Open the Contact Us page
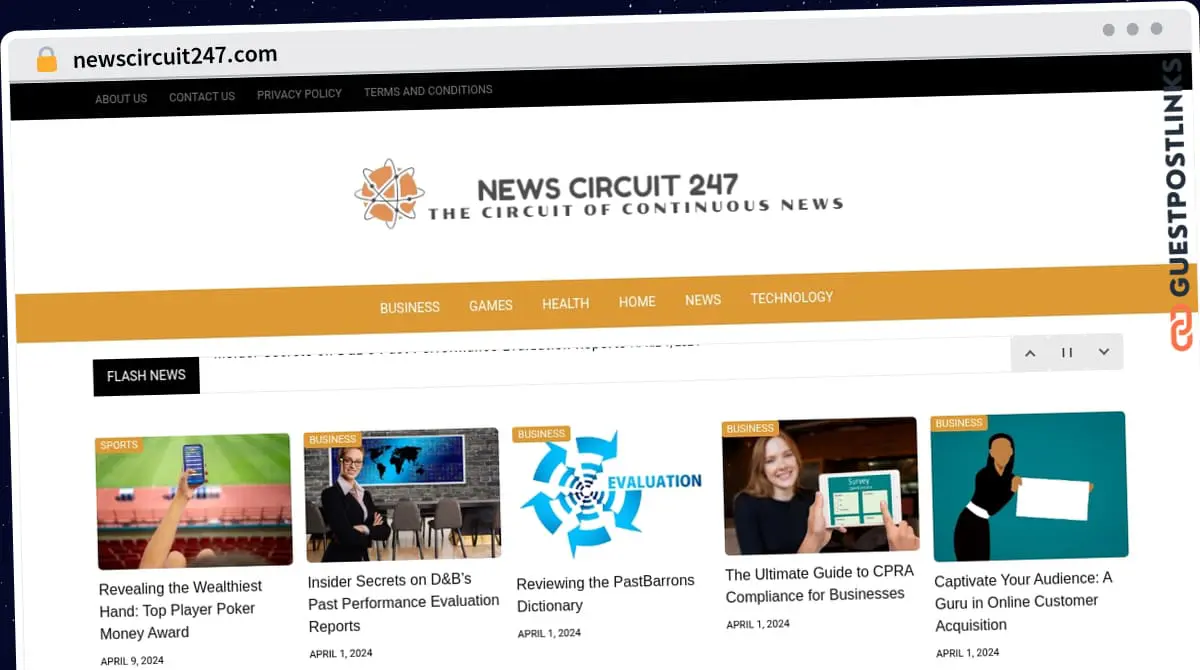This screenshot has height=670, width=1200. click(x=202, y=96)
